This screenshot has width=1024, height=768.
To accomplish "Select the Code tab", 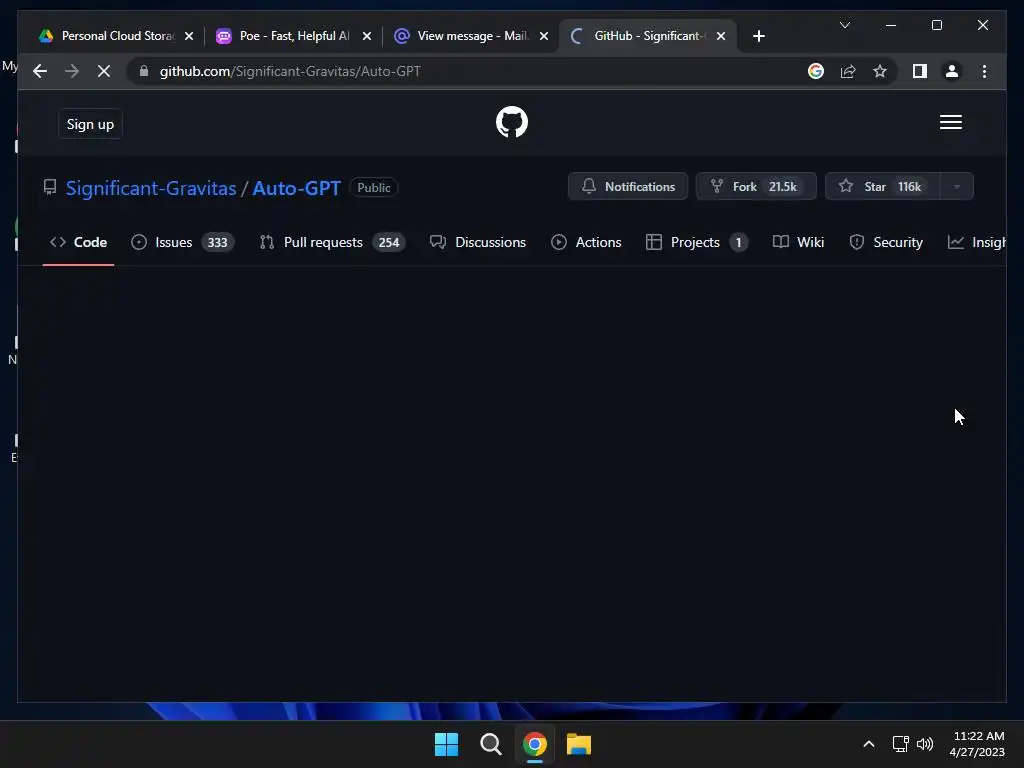I will tap(78, 242).
